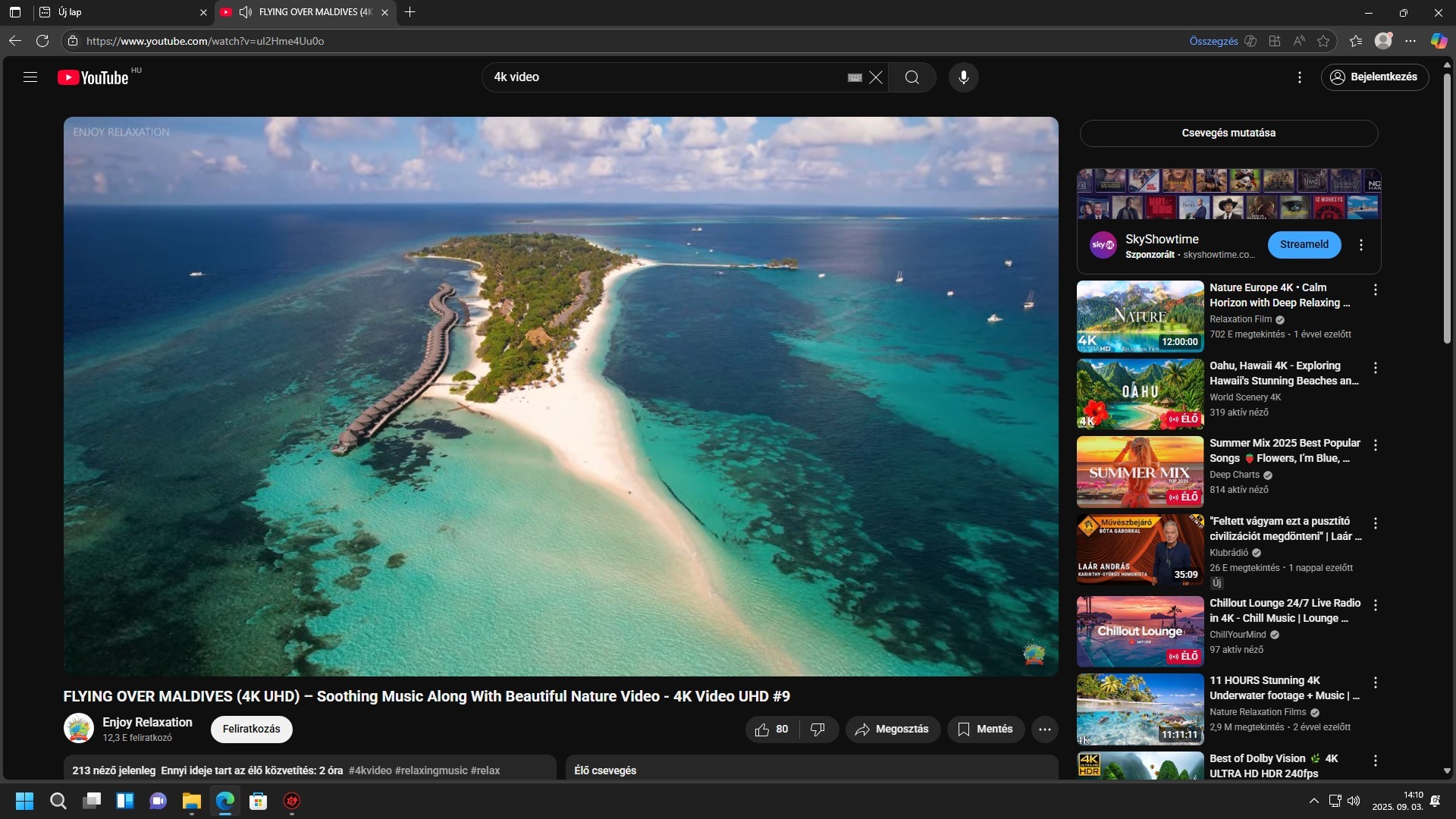
Task: Click the YouTube logo to go home
Action: click(x=94, y=77)
